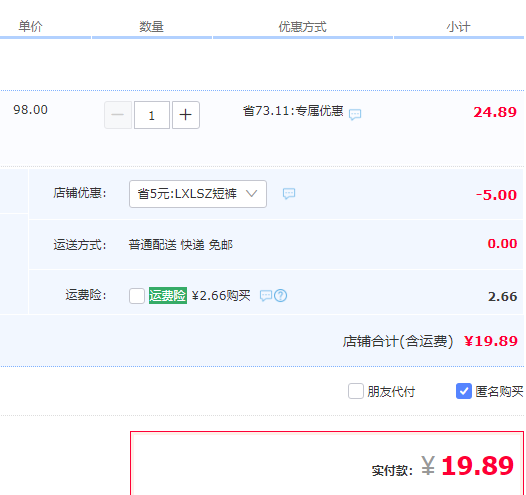Tick the 朋友代付 checkbox
526x495 pixels.
click(x=356, y=391)
